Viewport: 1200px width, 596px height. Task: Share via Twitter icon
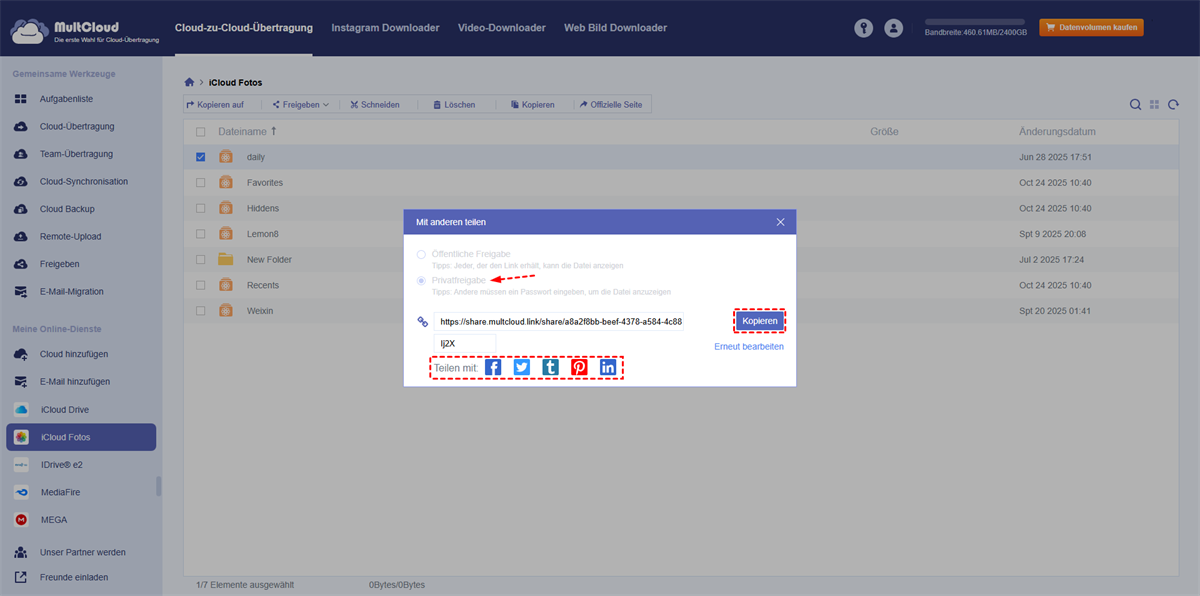click(x=522, y=367)
